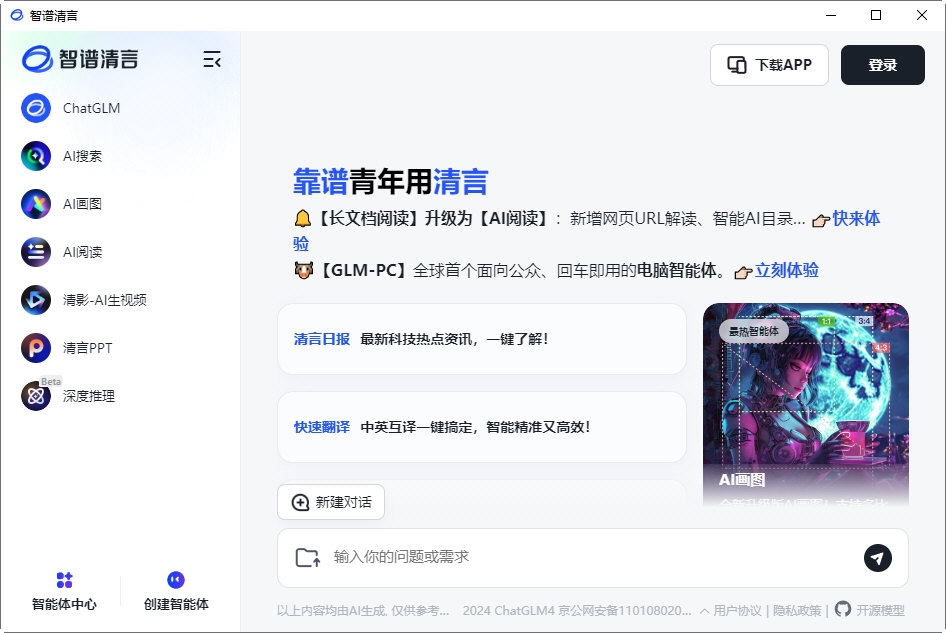
Task: Expand the footer info caret arrow
Action: (704, 611)
